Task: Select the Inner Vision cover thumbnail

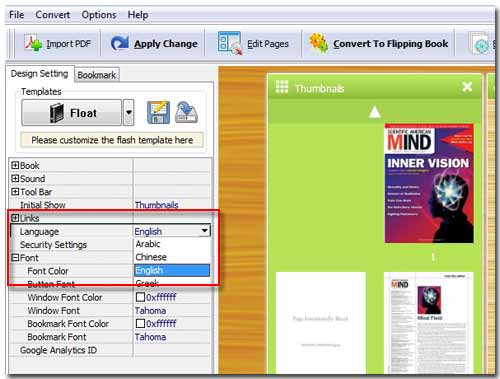Action: click(x=429, y=183)
